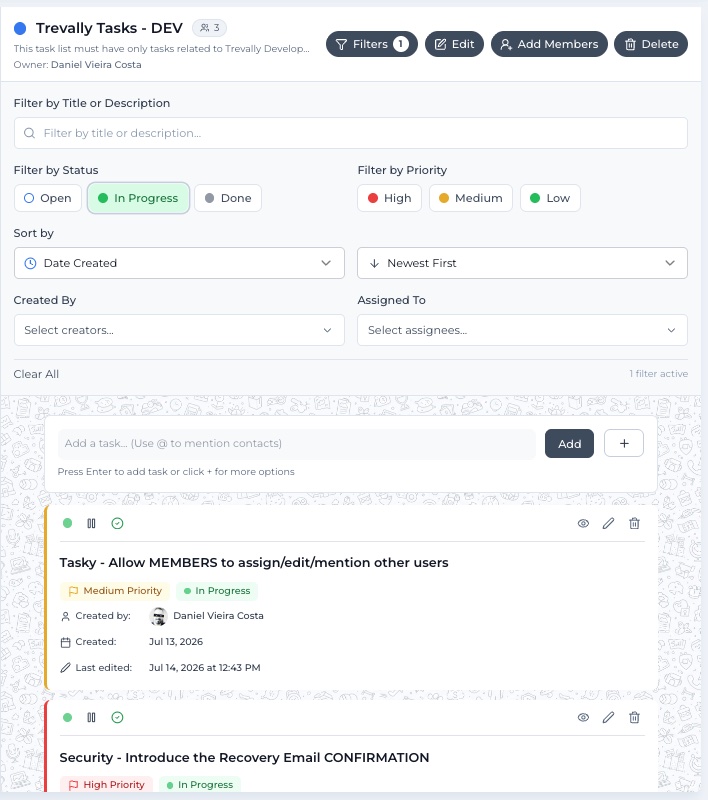
Task: Click the Edit task list button
Action: click(x=454, y=44)
